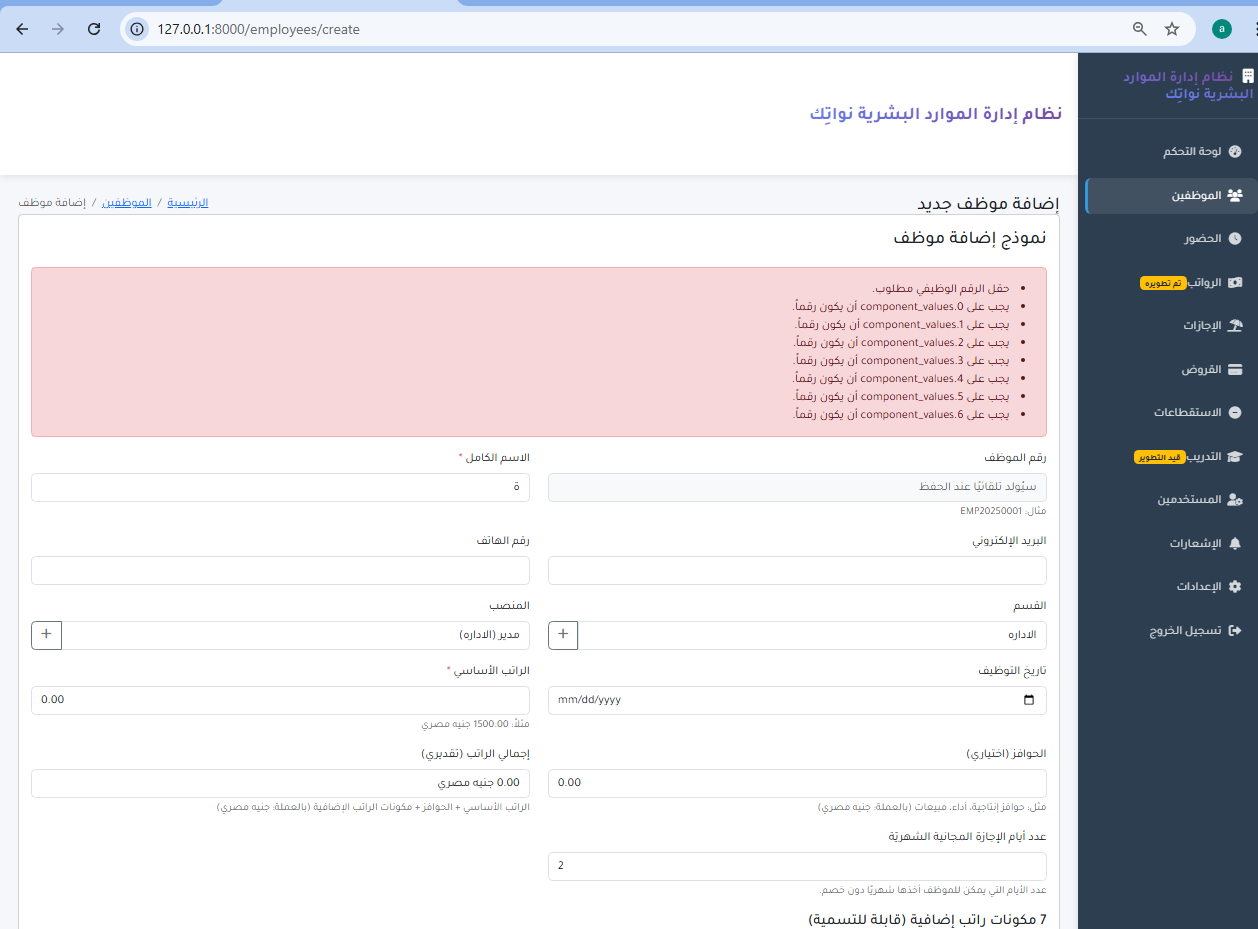Image resolution: width=1258 pixels, height=929 pixels.
Task: Click the settings gear icon in sidebar
Action: 1235,587
